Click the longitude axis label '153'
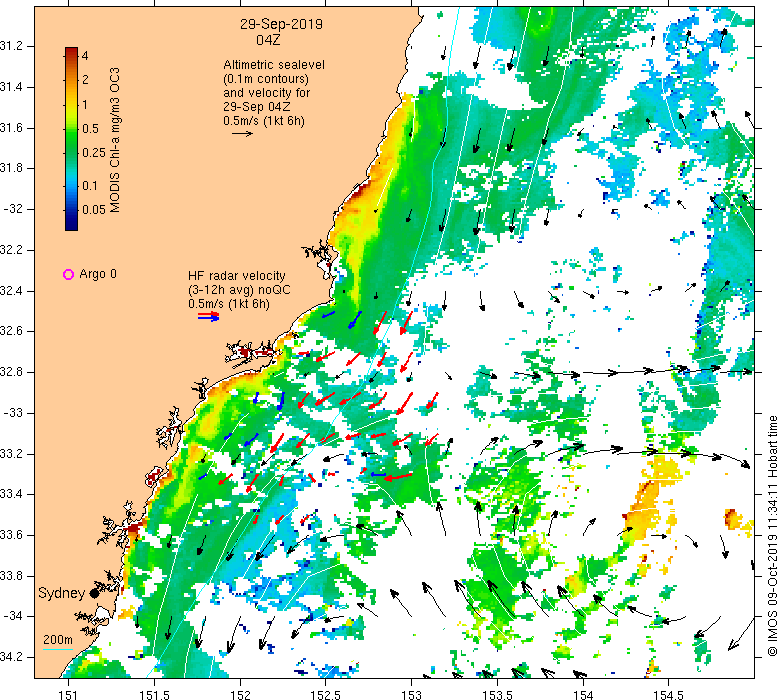Viewport: 780px width, 700px height. coord(411,695)
